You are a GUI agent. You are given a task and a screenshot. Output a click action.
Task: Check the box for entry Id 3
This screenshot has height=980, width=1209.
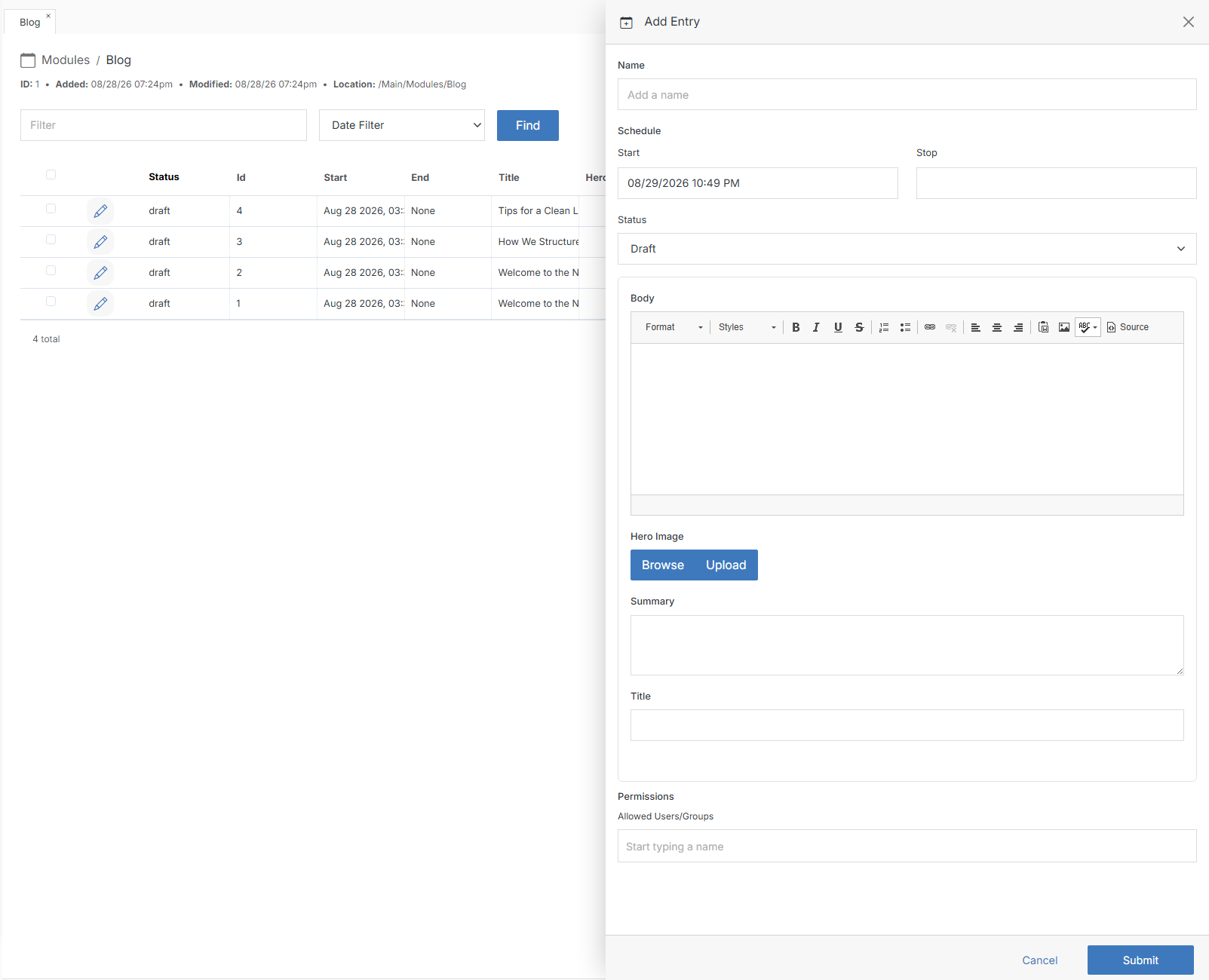coord(51,239)
